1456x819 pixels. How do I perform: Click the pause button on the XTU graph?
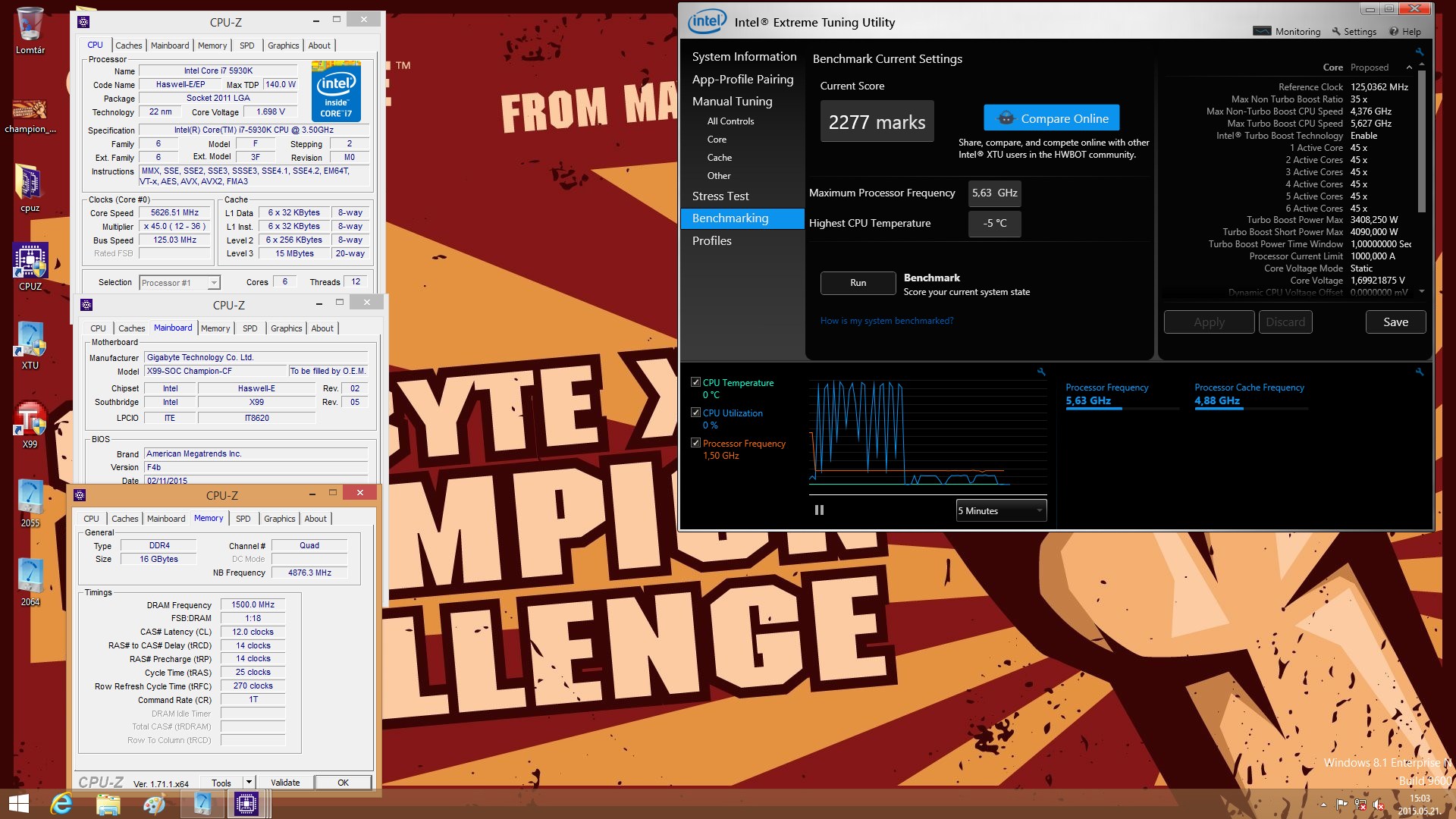click(819, 510)
